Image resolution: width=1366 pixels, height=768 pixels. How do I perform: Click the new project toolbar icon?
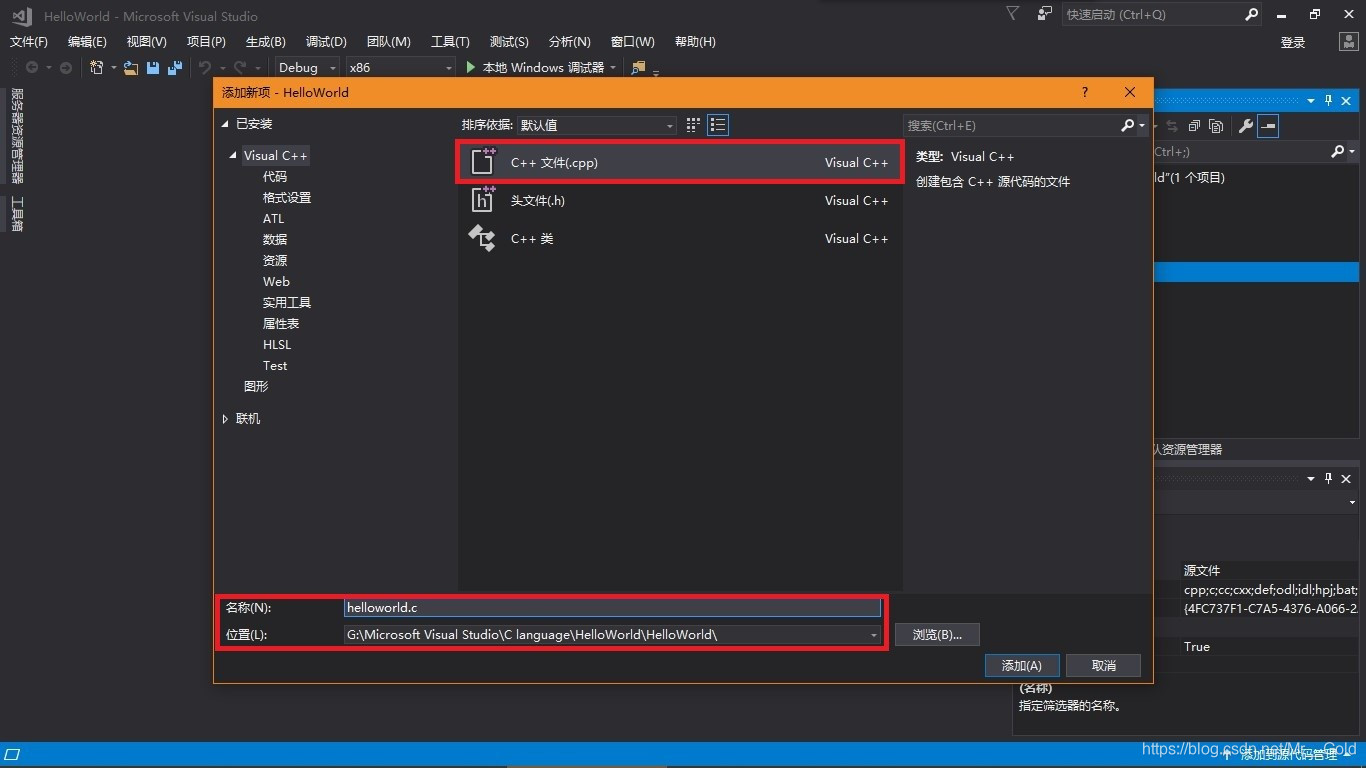[97, 67]
